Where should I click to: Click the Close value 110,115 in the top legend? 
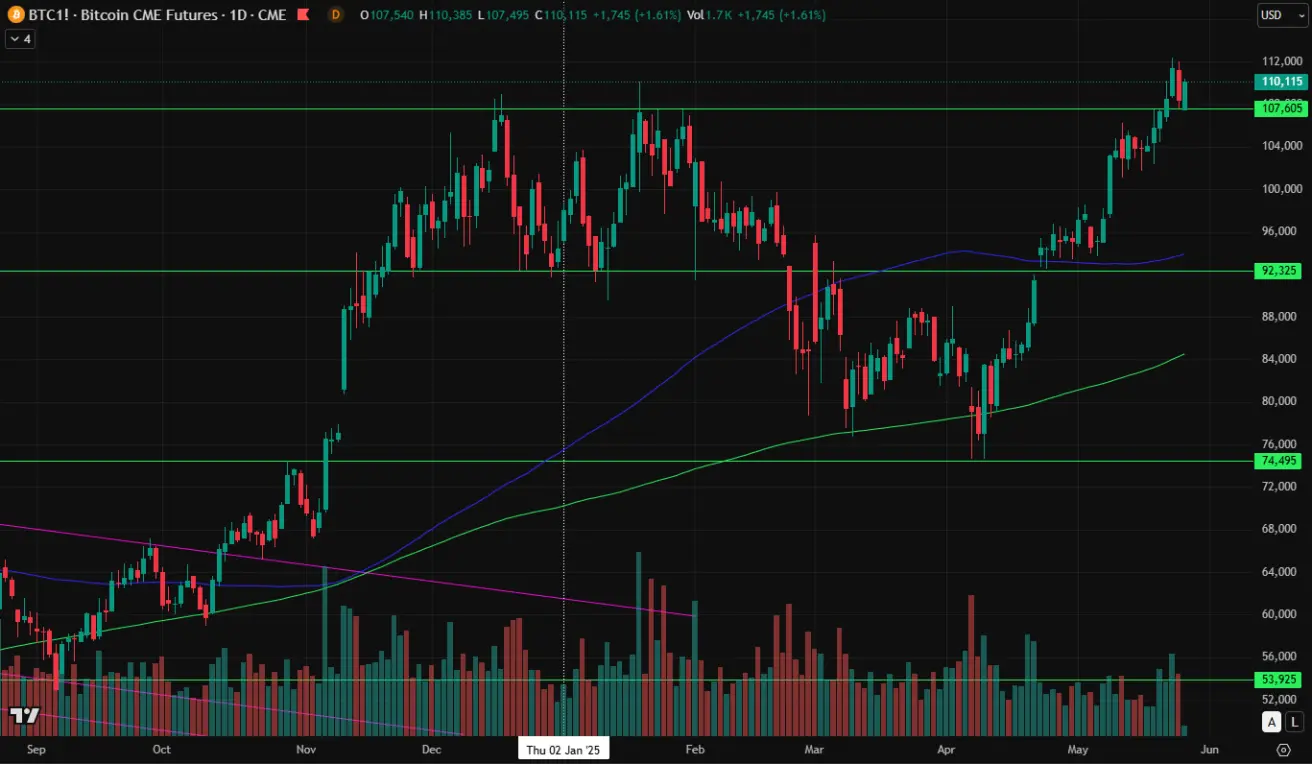567,15
